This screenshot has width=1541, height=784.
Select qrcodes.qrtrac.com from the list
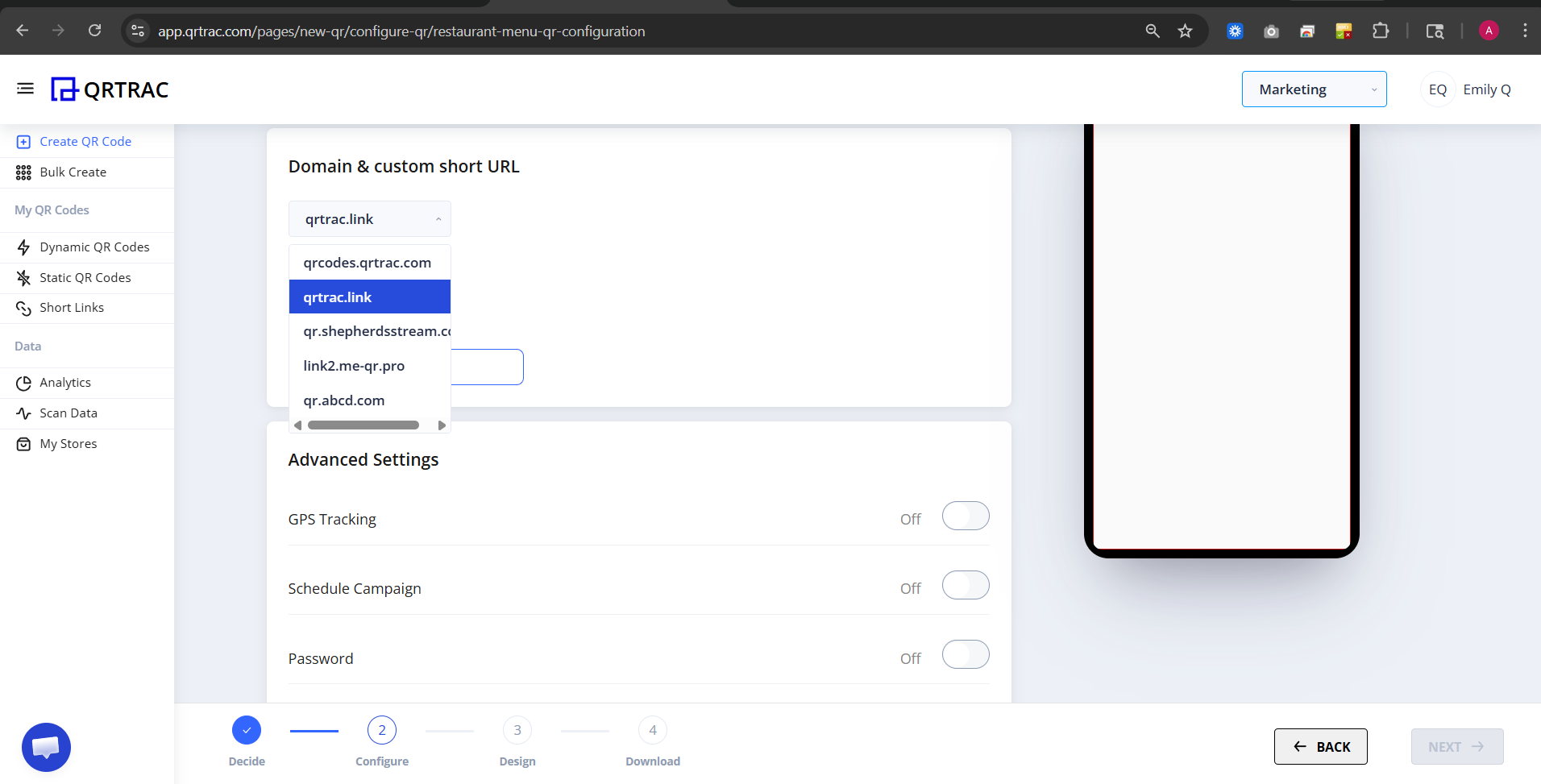pos(368,262)
